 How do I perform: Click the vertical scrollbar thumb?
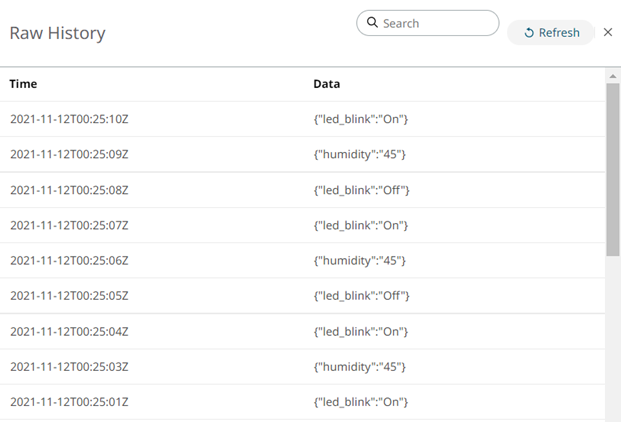coord(613,170)
